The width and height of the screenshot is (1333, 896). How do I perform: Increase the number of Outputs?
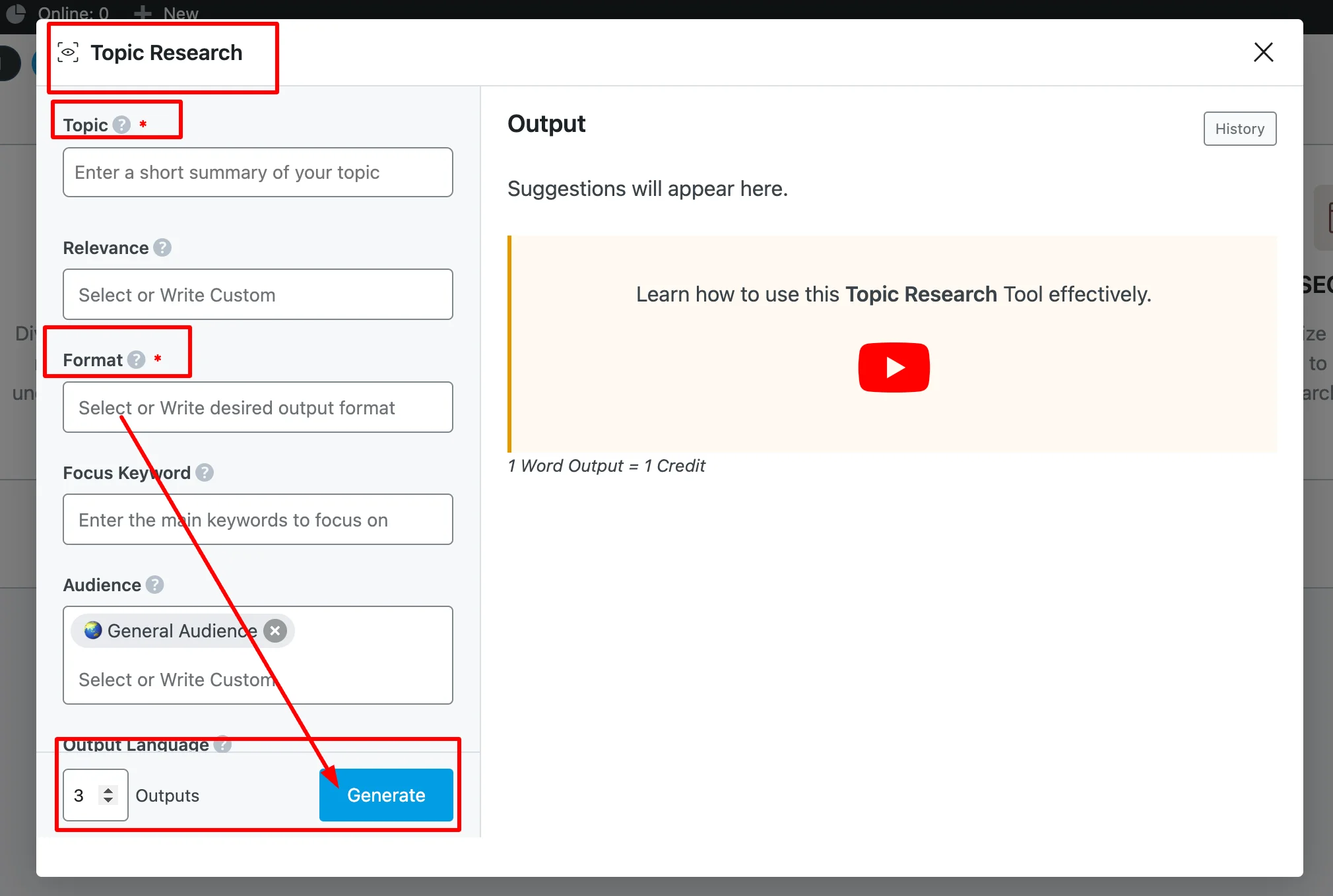(x=108, y=789)
